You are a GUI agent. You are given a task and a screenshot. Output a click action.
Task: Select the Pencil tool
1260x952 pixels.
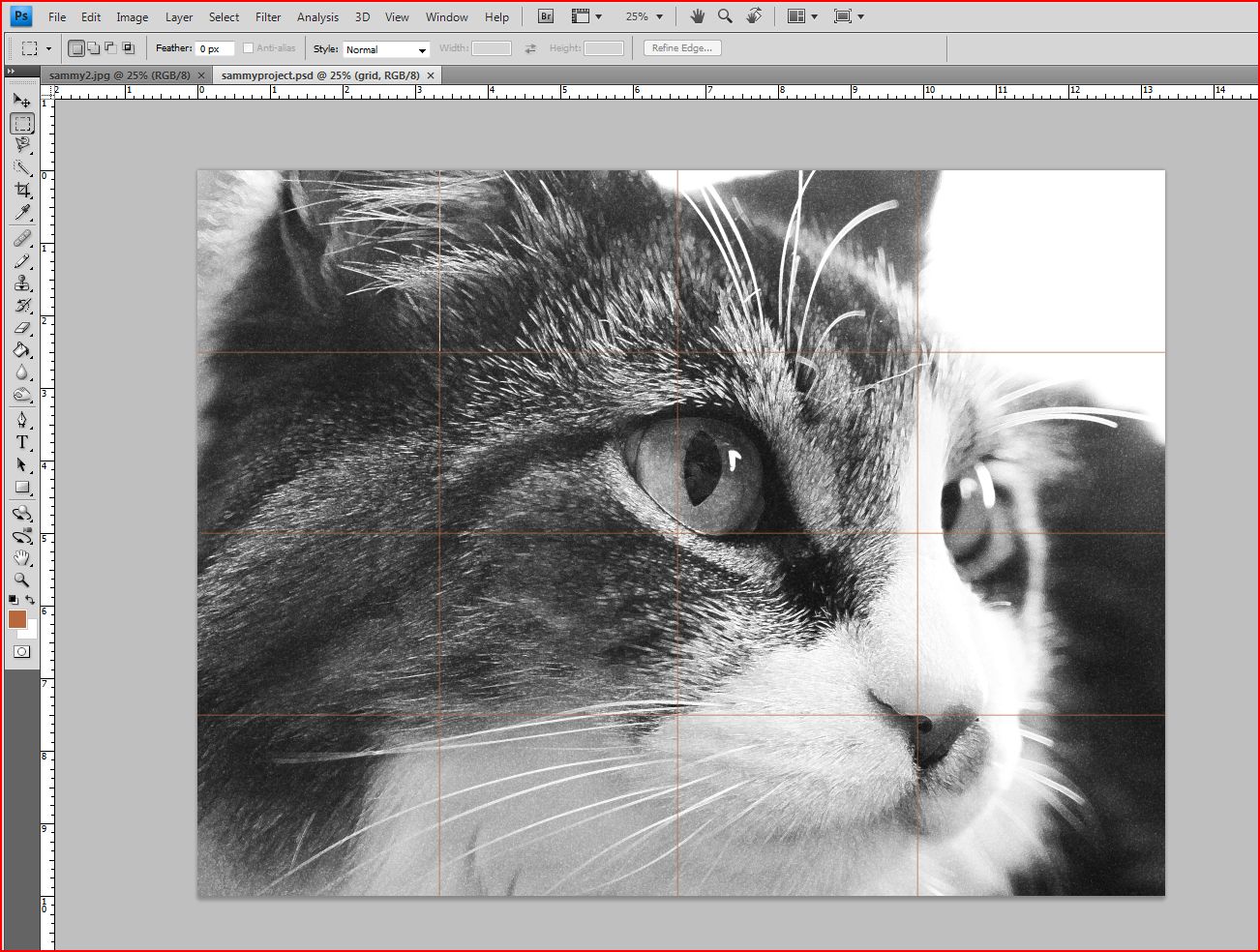pyautogui.click(x=22, y=261)
